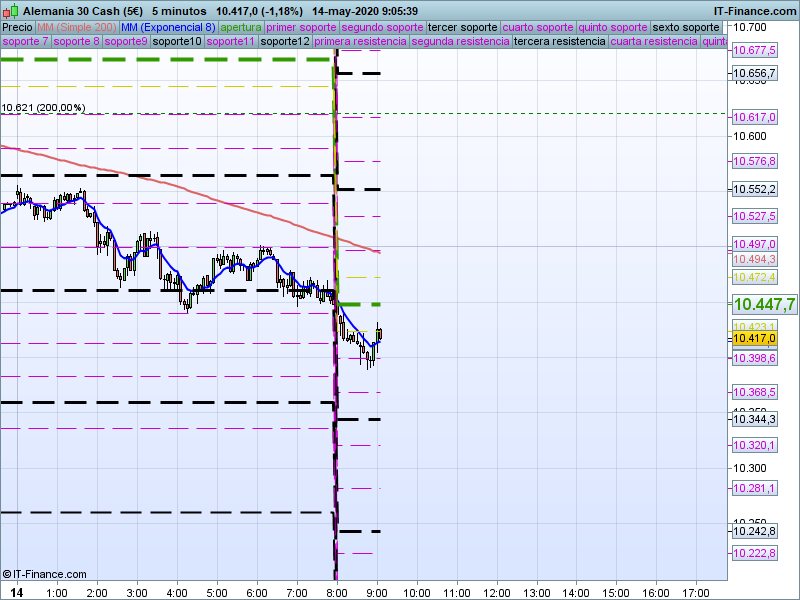Click the primera resistencia legend label
Screen dimensions: 800x600
click(x=360, y=42)
